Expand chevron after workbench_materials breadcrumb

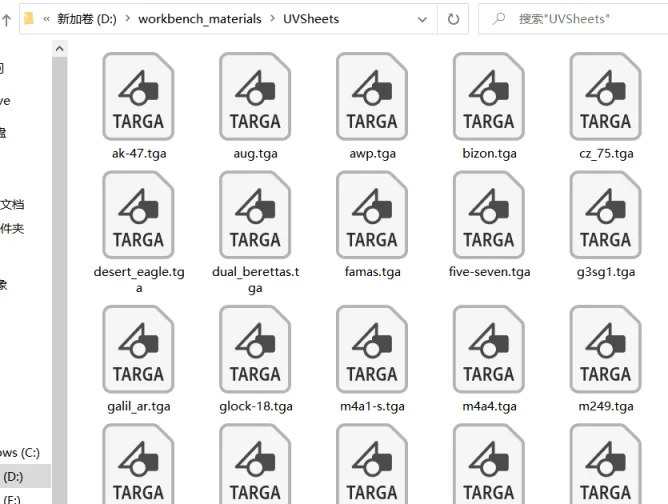pyautogui.click(x=272, y=19)
